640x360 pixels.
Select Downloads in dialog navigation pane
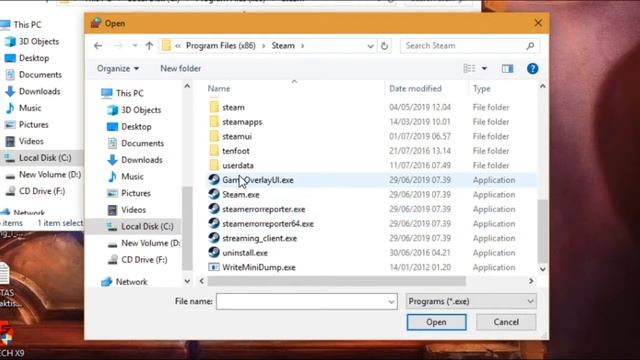(x=142, y=160)
